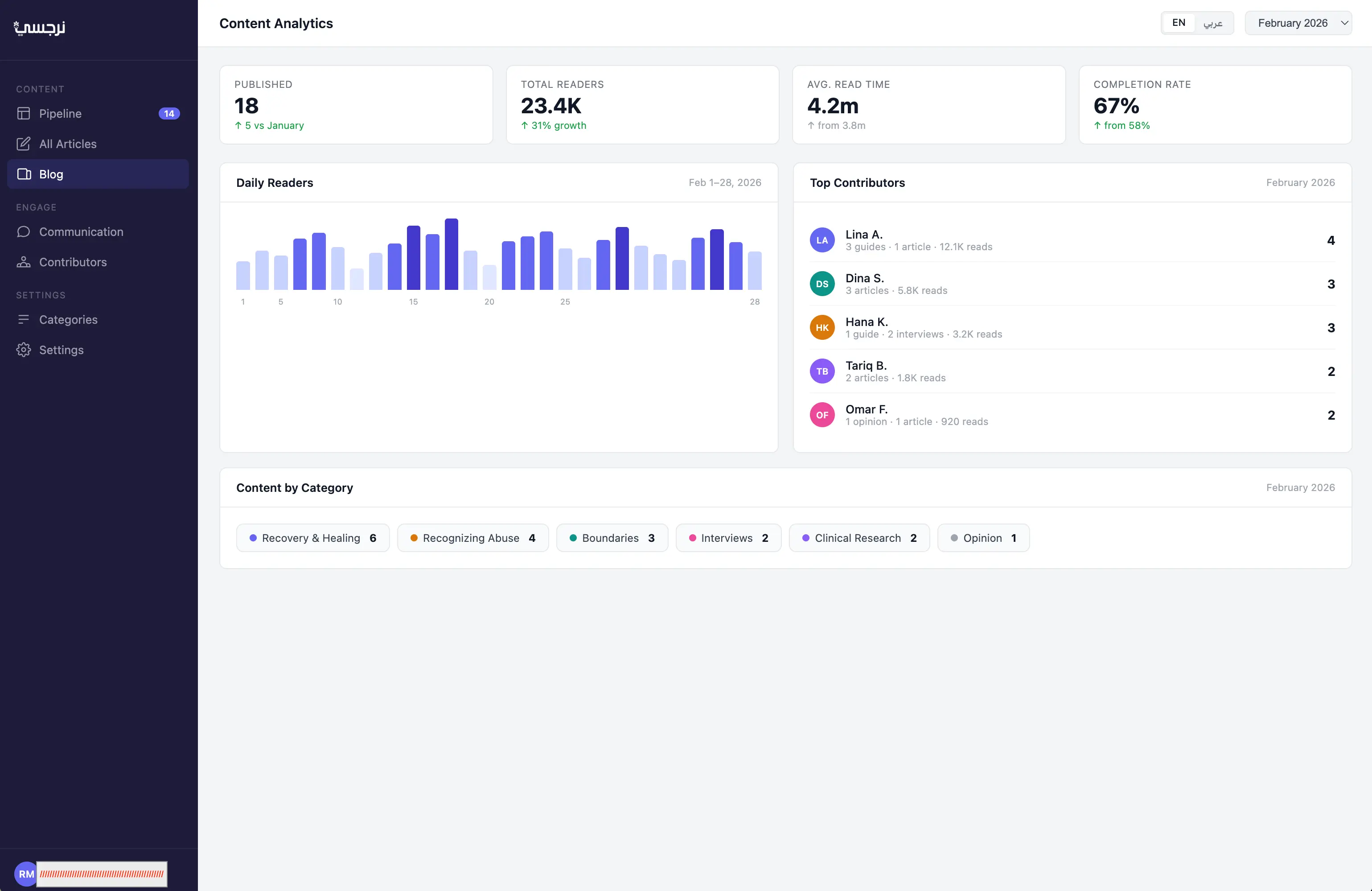The height and width of the screenshot is (891, 1372).
Task: Select the Interviews category chip
Action: pos(729,538)
